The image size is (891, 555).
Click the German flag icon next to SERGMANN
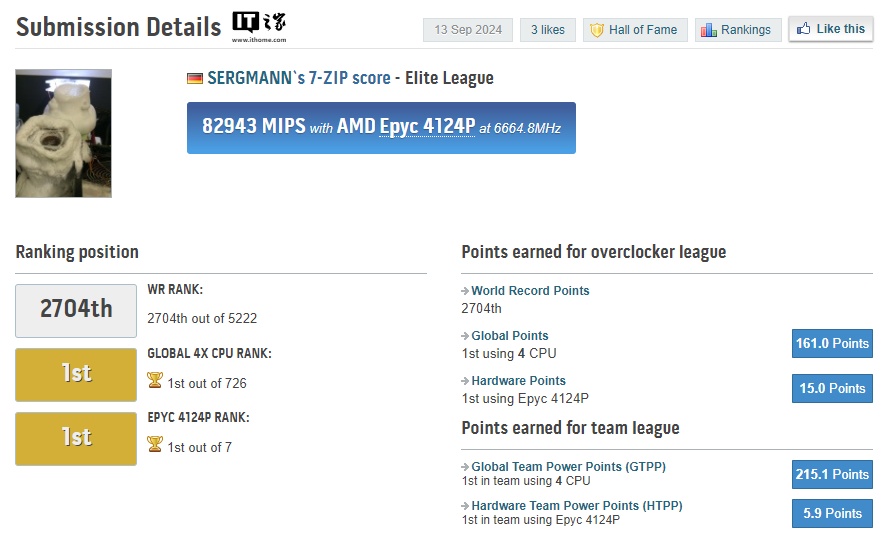(194, 78)
